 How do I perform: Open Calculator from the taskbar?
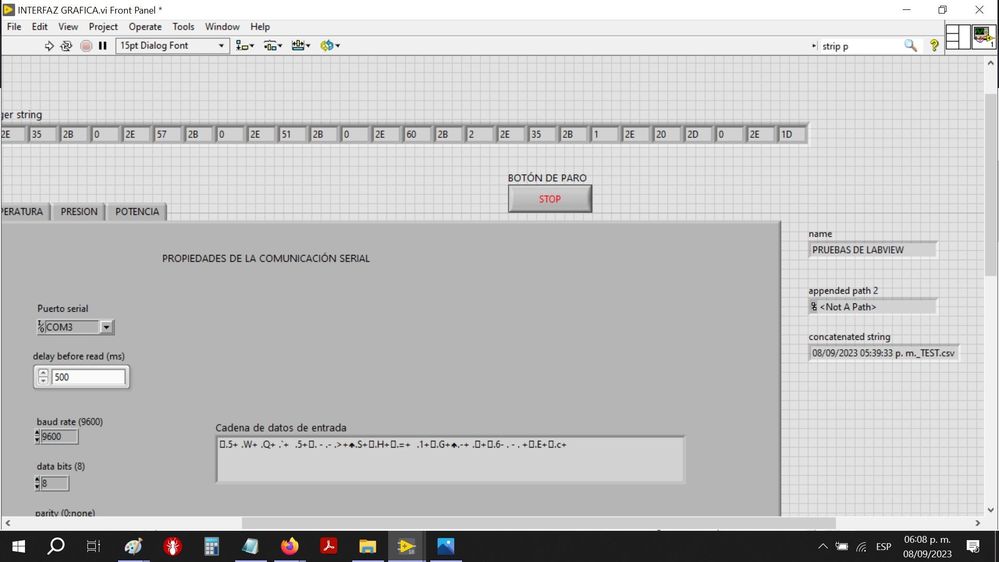click(212, 546)
